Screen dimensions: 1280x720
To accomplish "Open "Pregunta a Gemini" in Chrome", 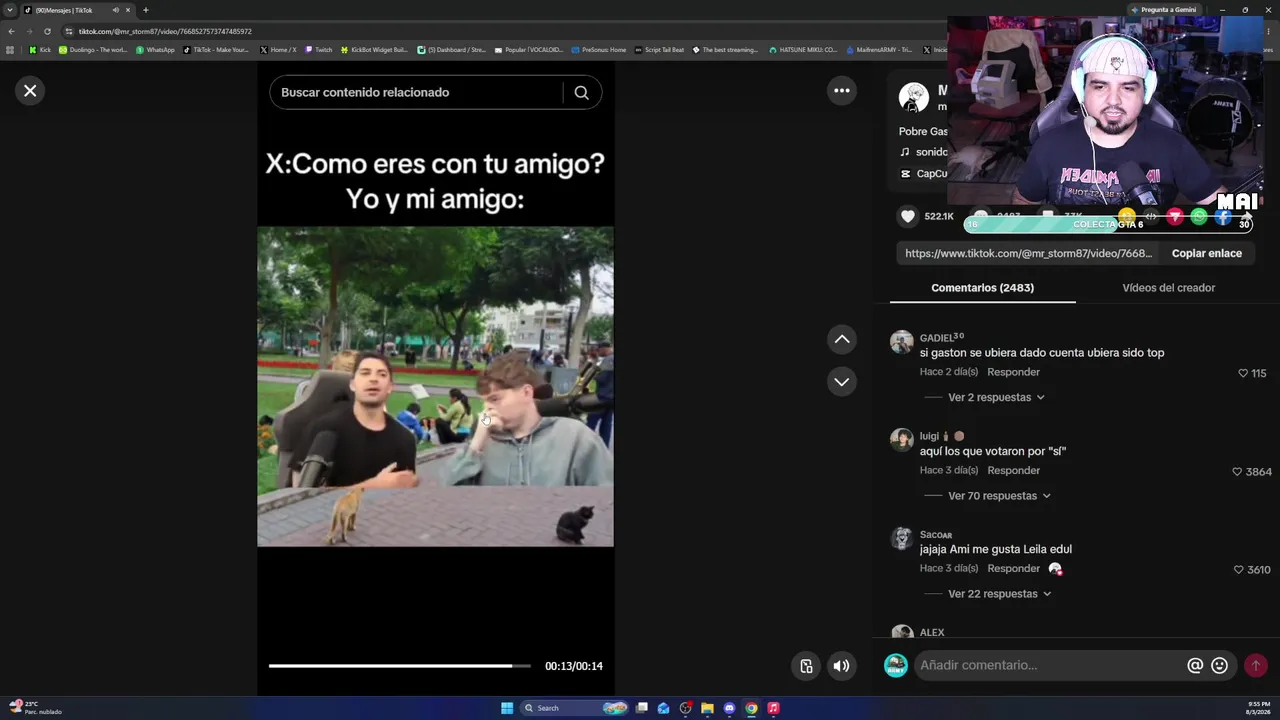I will tap(1164, 10).
